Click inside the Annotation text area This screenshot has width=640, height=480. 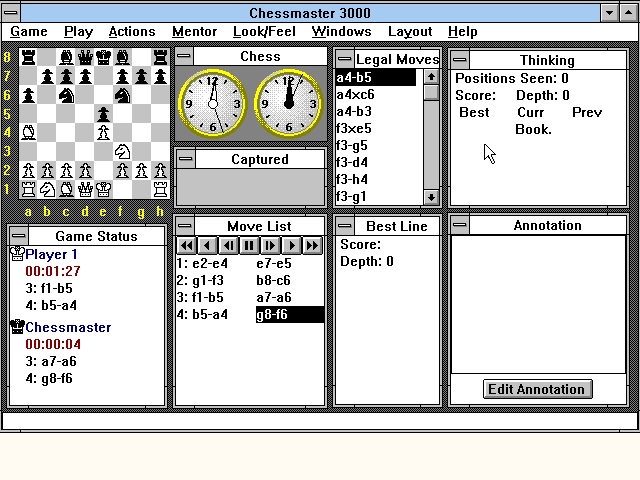538,304
